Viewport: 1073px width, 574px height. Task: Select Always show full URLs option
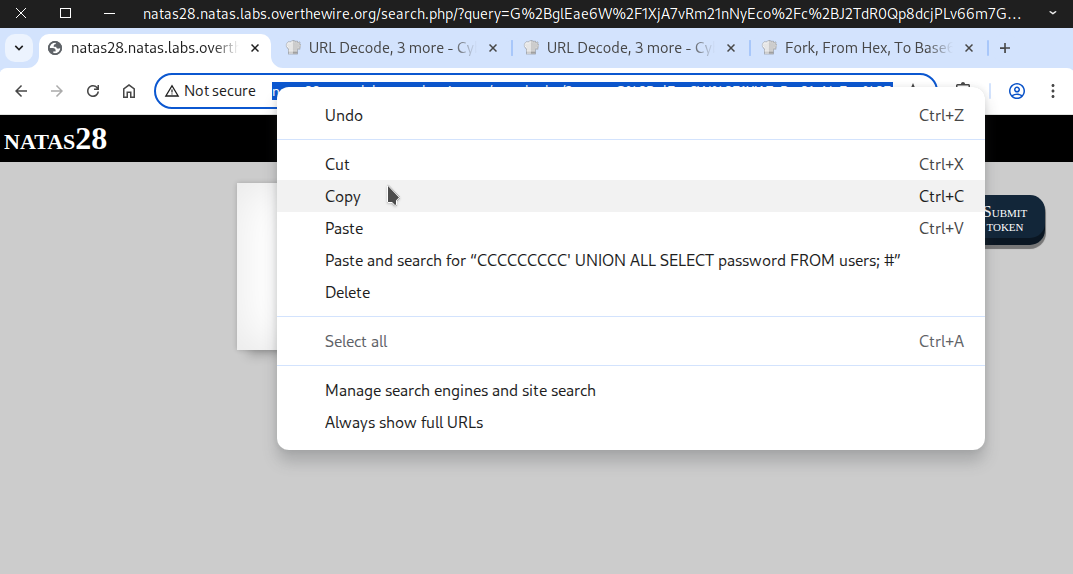(x=404, y=422)
